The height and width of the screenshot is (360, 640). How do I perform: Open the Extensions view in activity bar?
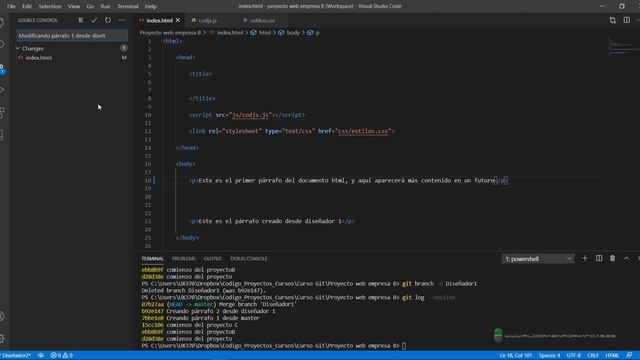click(2, 112)
